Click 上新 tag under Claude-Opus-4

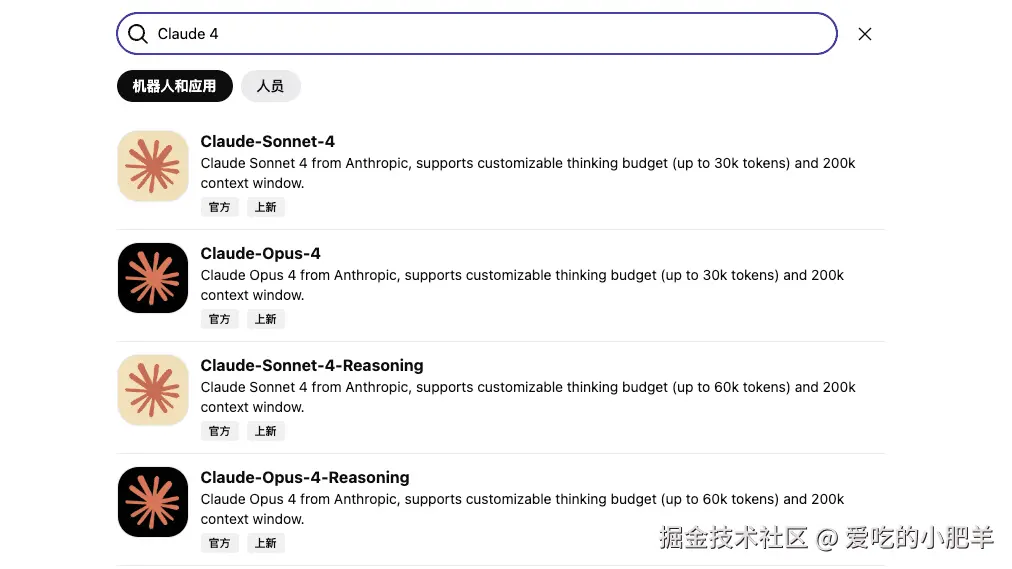click(265, 319)
